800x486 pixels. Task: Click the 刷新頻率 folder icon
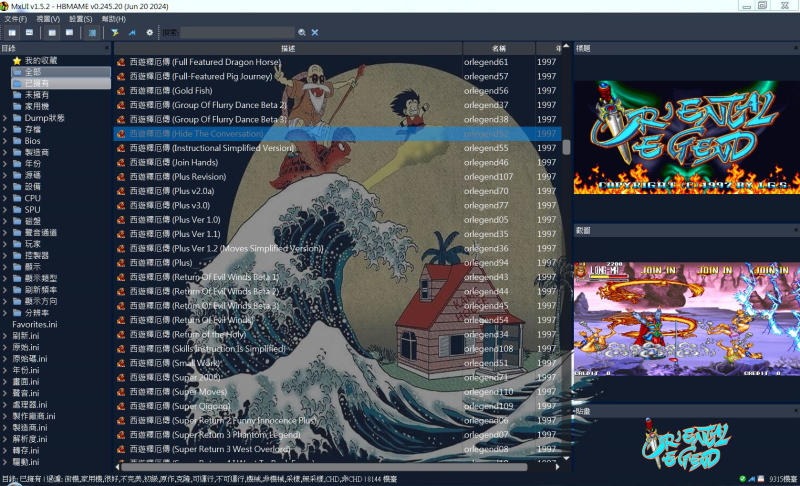[x=17, y=290]
